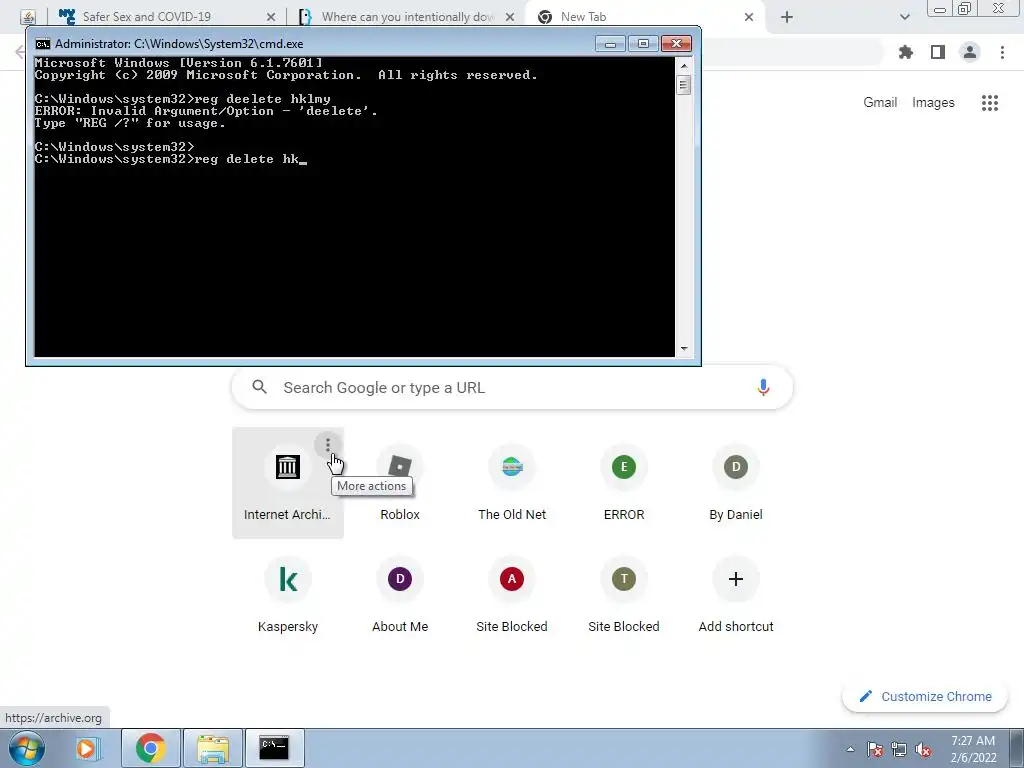Click the cmd window scrollbar thumb
The width and height of the screenshot is (1024, 768).
click(684, 85)
